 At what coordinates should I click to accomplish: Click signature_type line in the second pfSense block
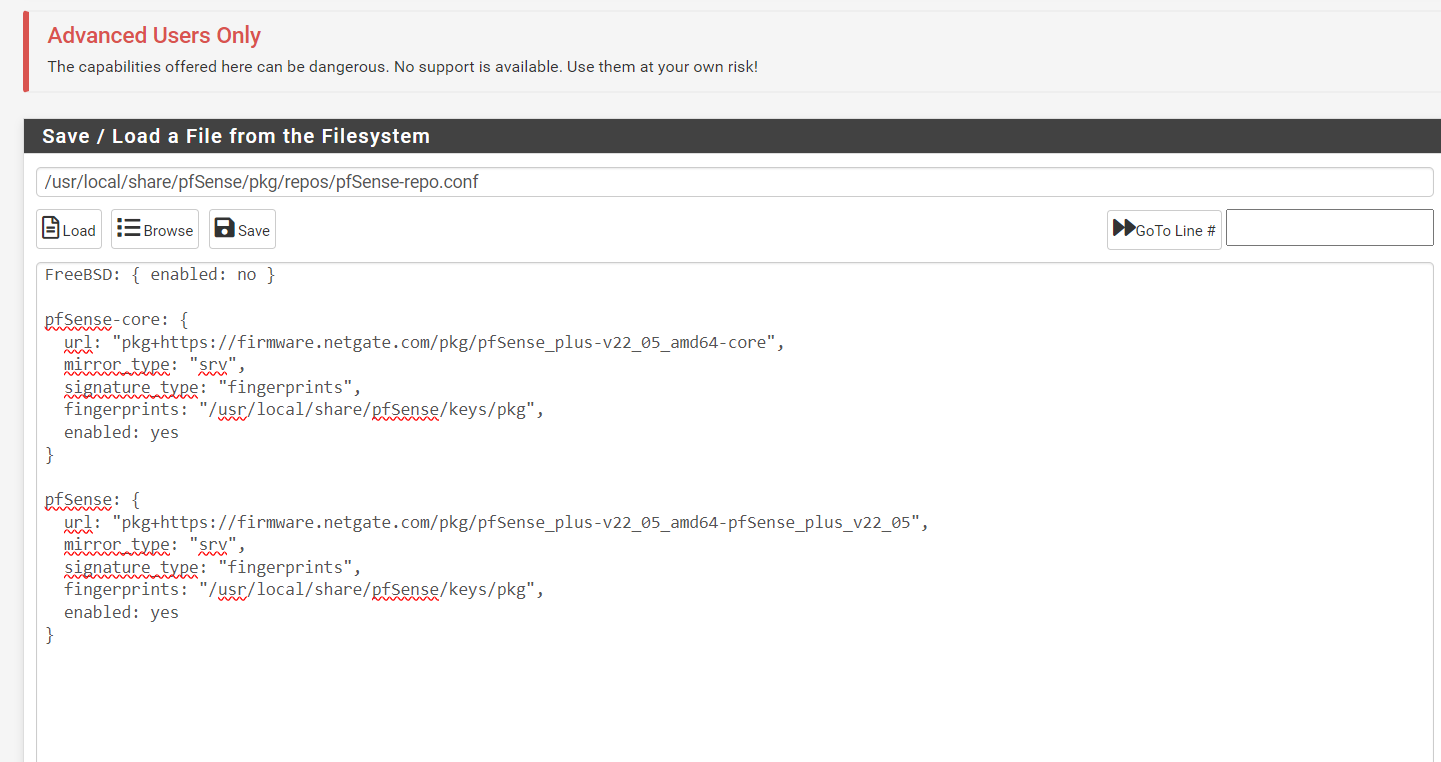tap(212, 567)
